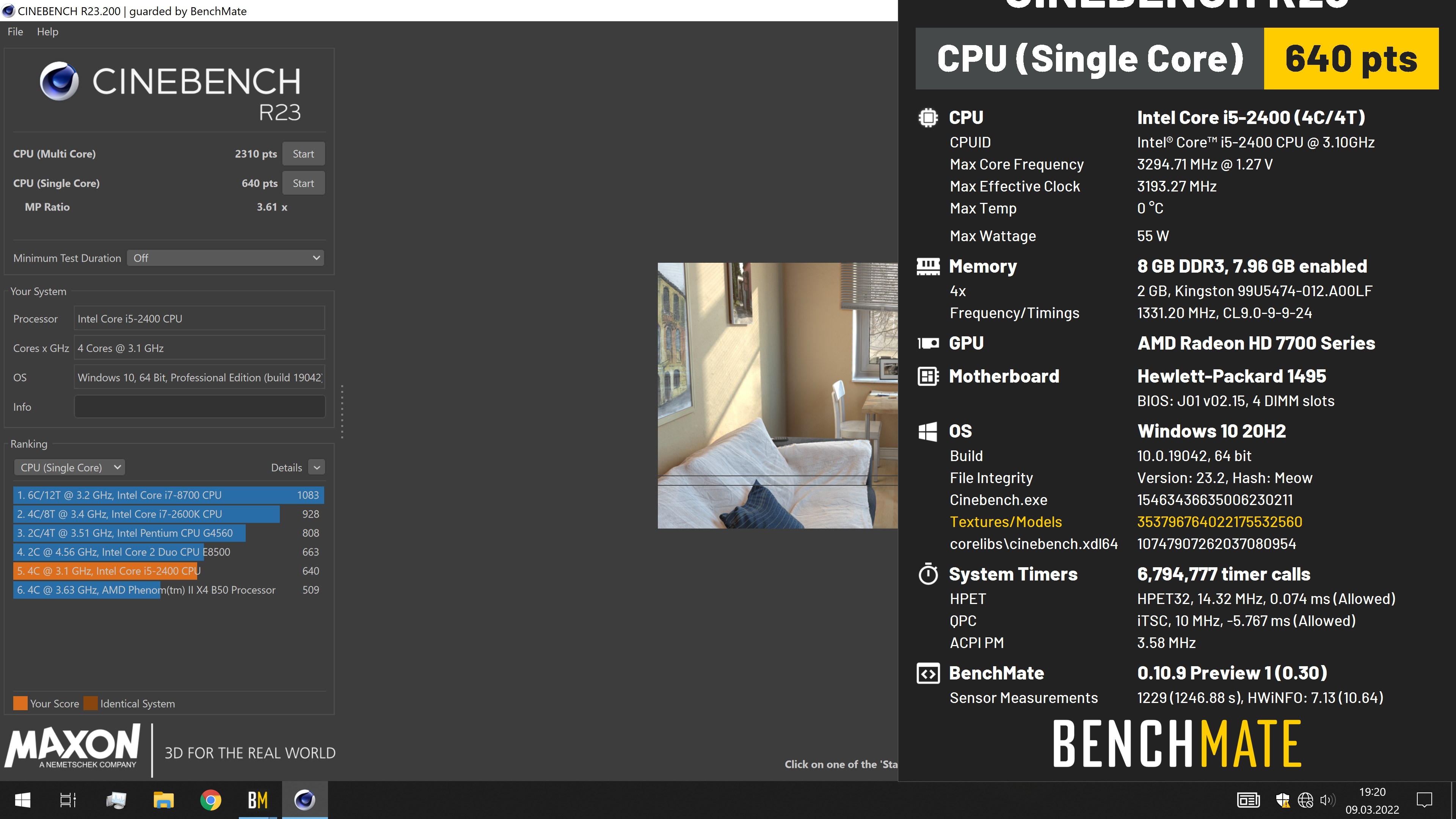The width and height of the screenshot is (1456, 819).
Task: Select the Core i5-2400 ranking row
Action: pos(168,570)
